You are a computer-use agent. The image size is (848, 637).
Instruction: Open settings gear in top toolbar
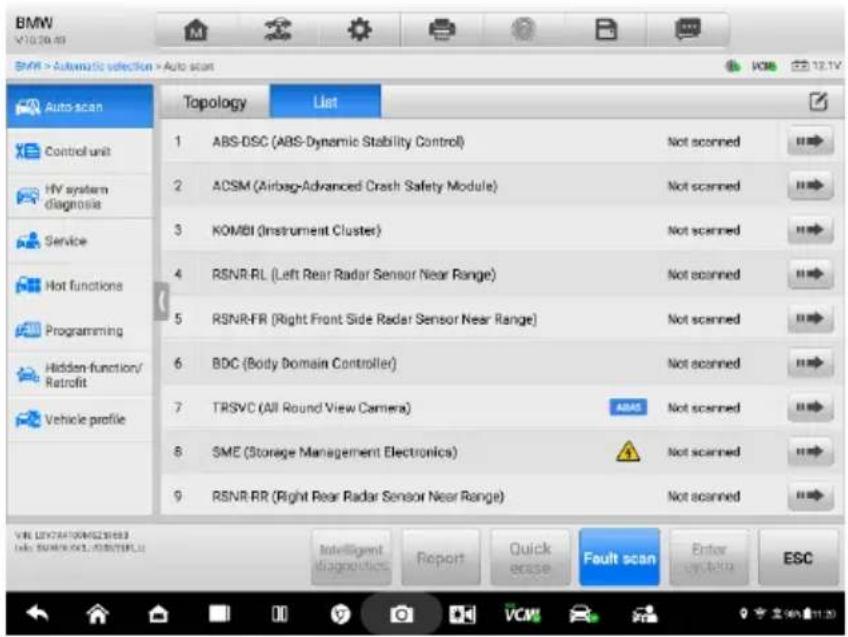click(360, 29)
